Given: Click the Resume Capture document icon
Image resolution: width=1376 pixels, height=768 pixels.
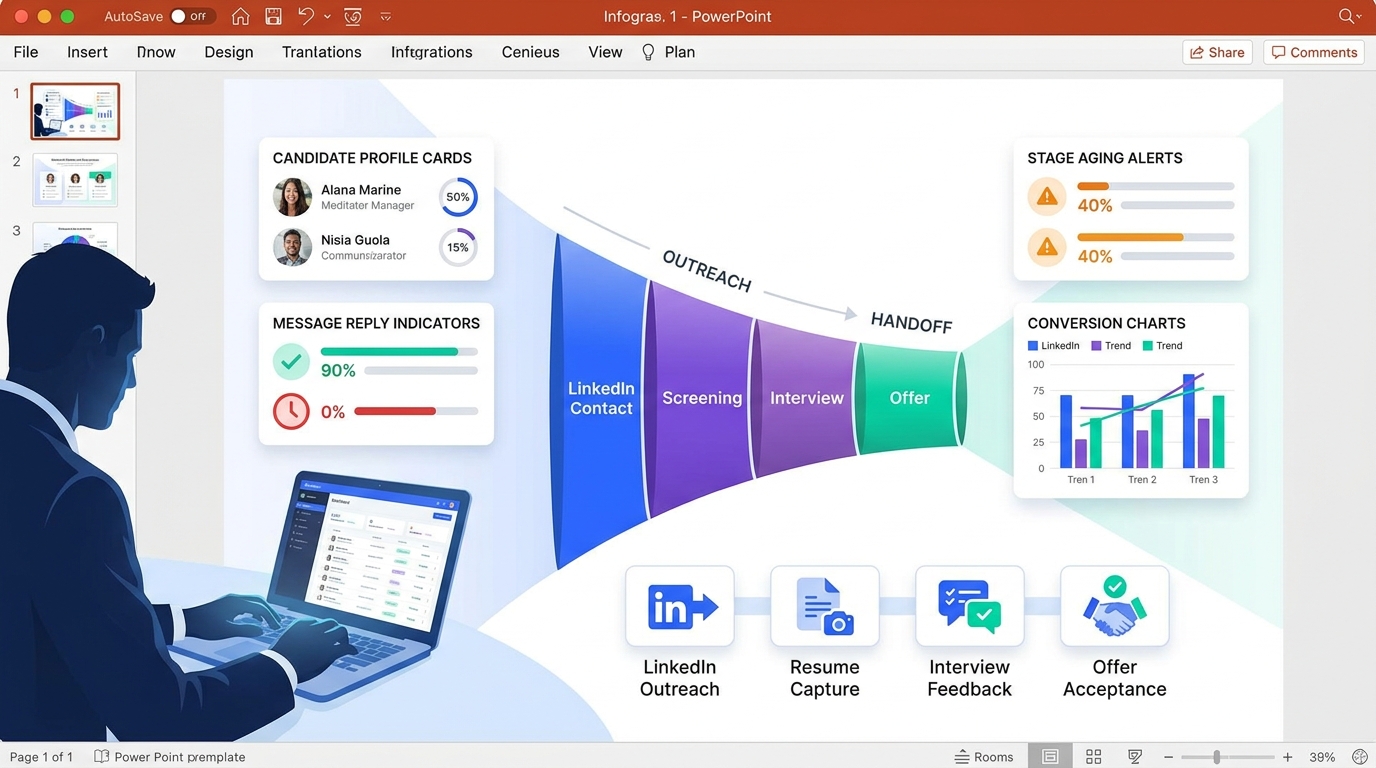Looking at the screenshot, I should [x=825, y=606].
